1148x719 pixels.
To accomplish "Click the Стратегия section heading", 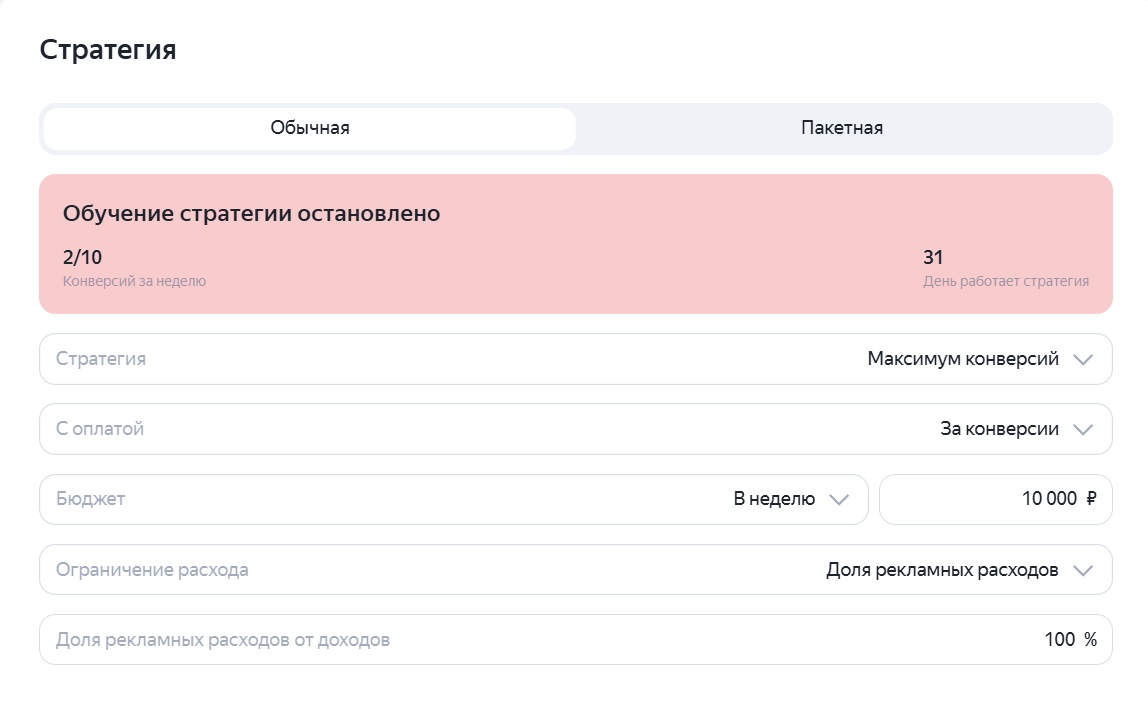I will point(108,51).
